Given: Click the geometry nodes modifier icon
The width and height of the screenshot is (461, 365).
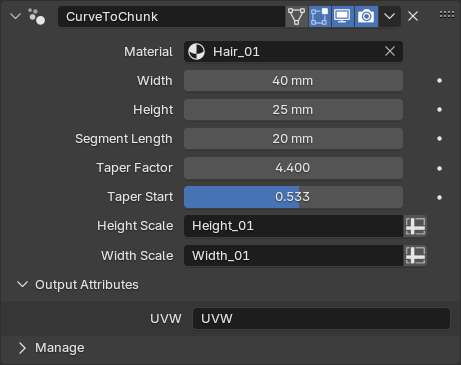Looking at the screenshot, I should click(x=37, y=16).
